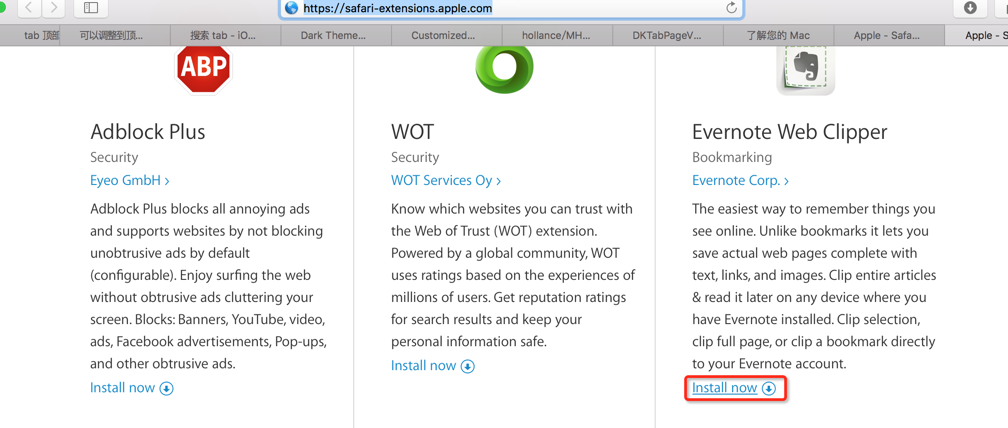
Task: Click the Evernote Web Clipper elephant icon
Action: 805,69
